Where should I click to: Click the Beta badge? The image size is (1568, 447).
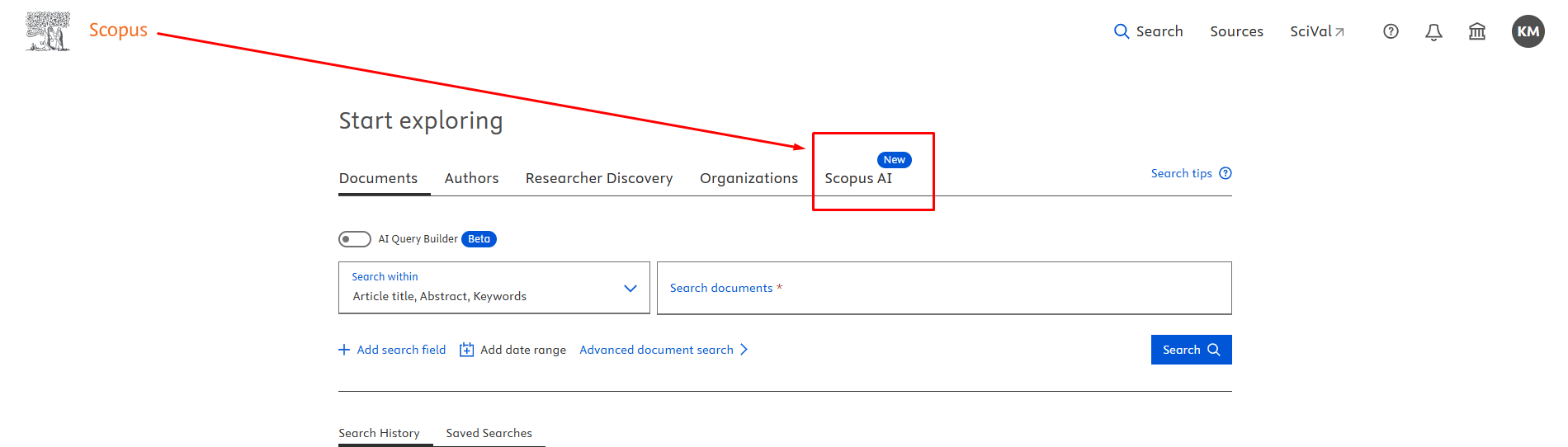click(479, 239)
